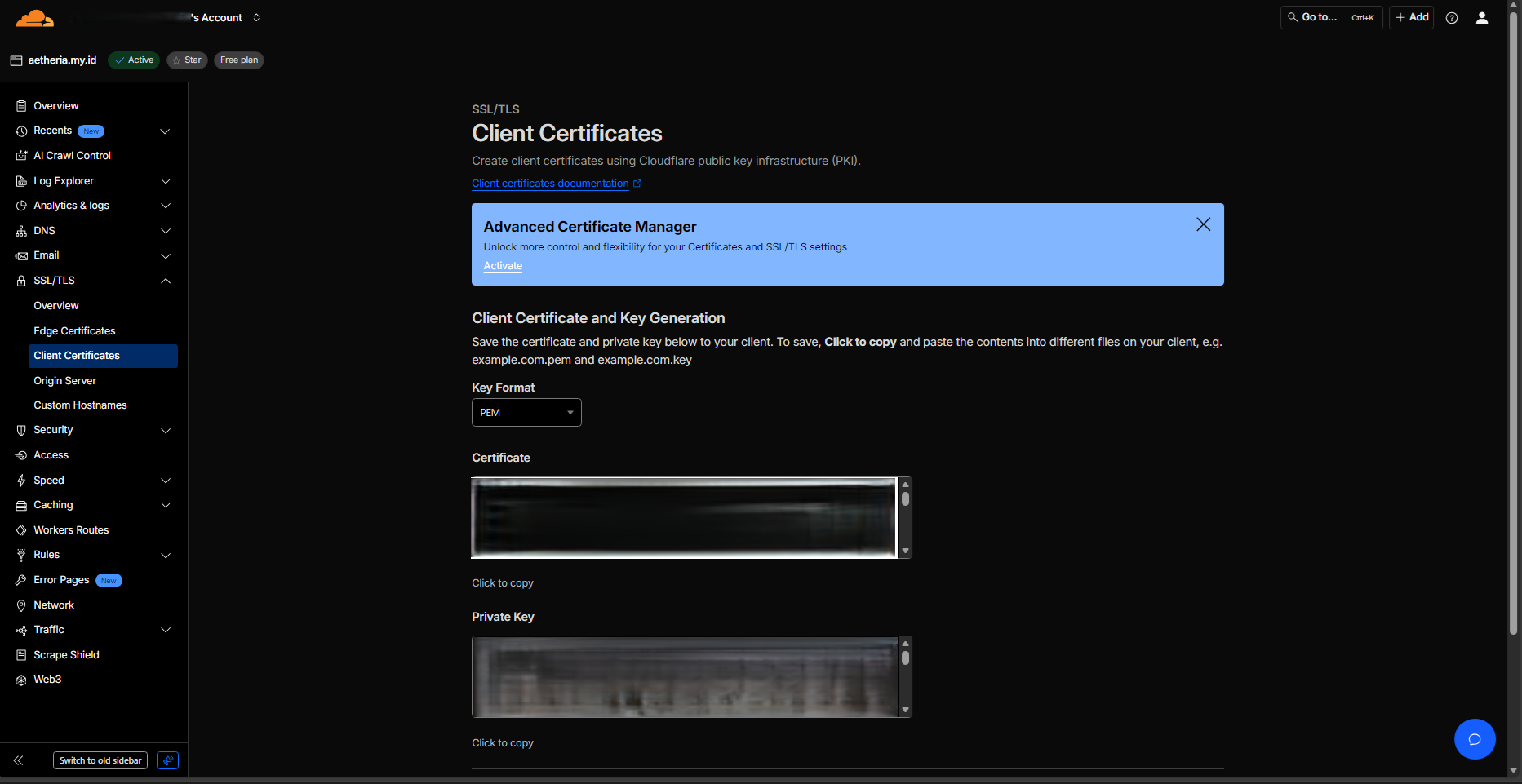Click the AI Crawl Control sidebar icon
Screen dimensions: 1522x784
pos(20,155)
